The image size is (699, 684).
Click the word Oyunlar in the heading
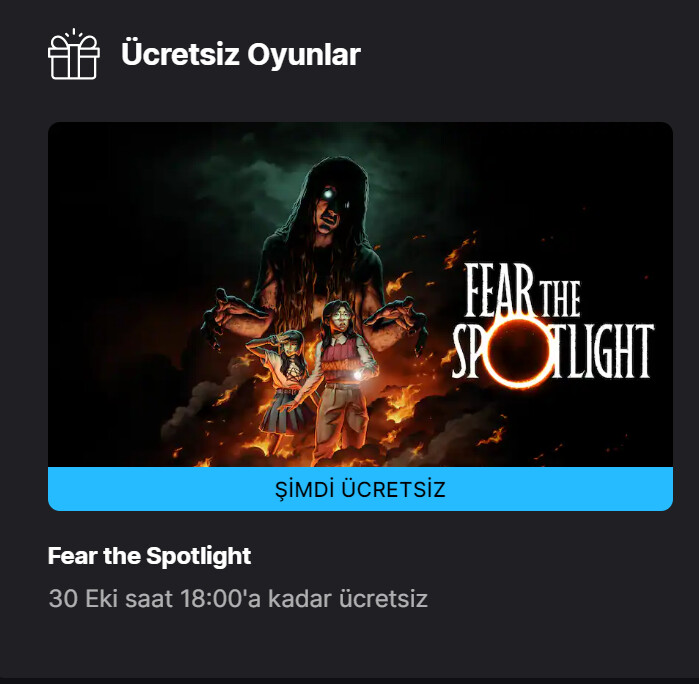(304, 55)
